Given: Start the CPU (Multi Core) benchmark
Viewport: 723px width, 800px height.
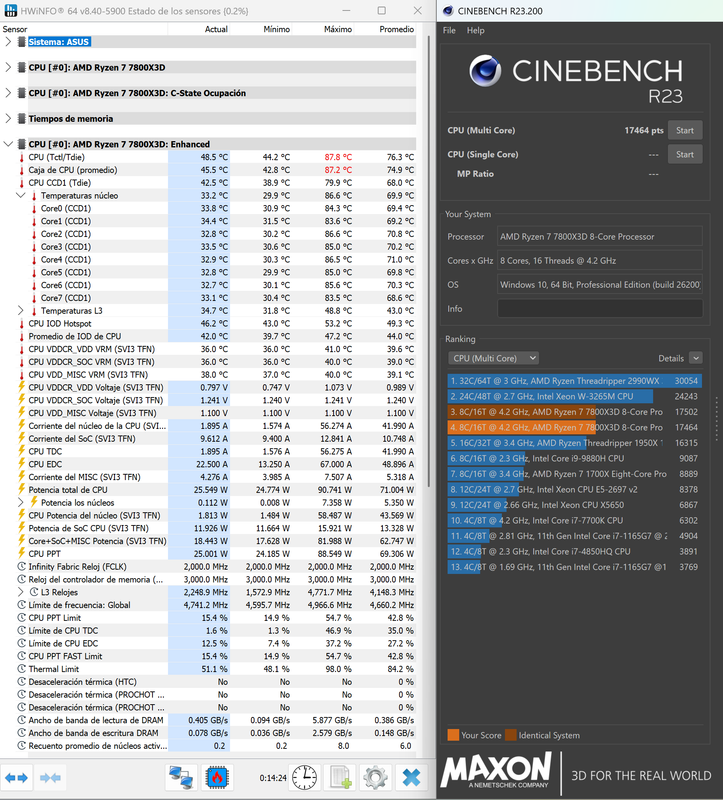Looking at the screenshot, I should coord(685,130).
